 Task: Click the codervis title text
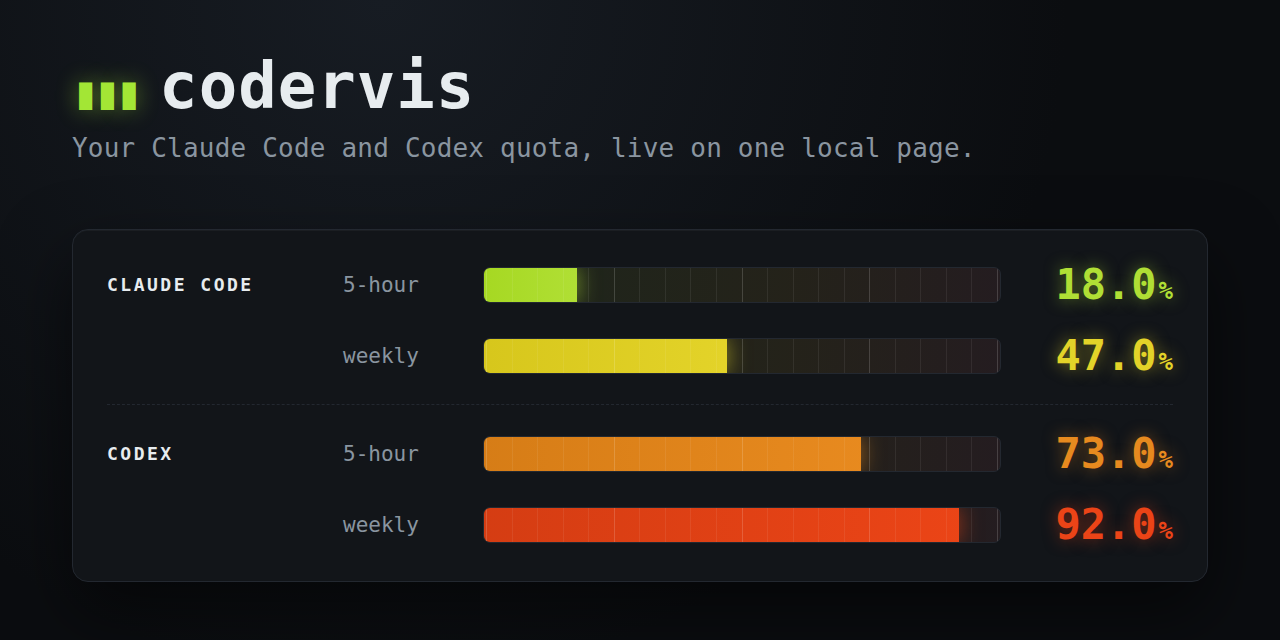pos(316,86)
